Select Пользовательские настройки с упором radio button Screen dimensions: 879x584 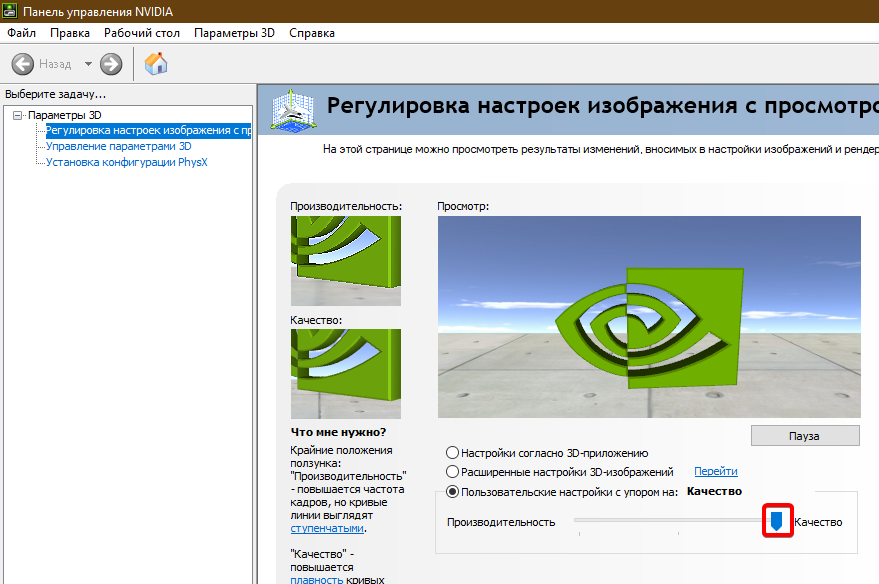coord(452,492)
